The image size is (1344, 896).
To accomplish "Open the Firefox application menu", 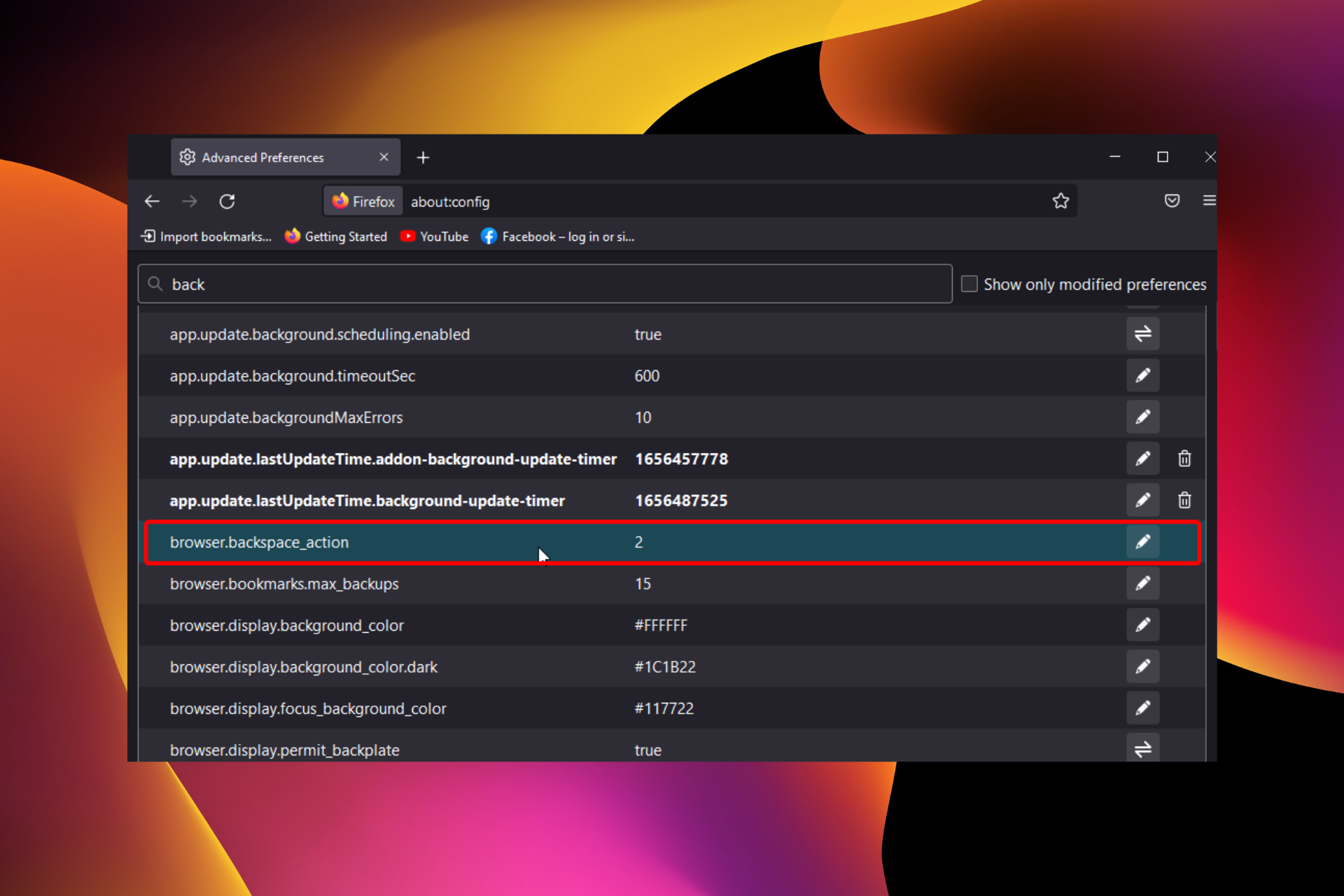I will (1209, 201).
